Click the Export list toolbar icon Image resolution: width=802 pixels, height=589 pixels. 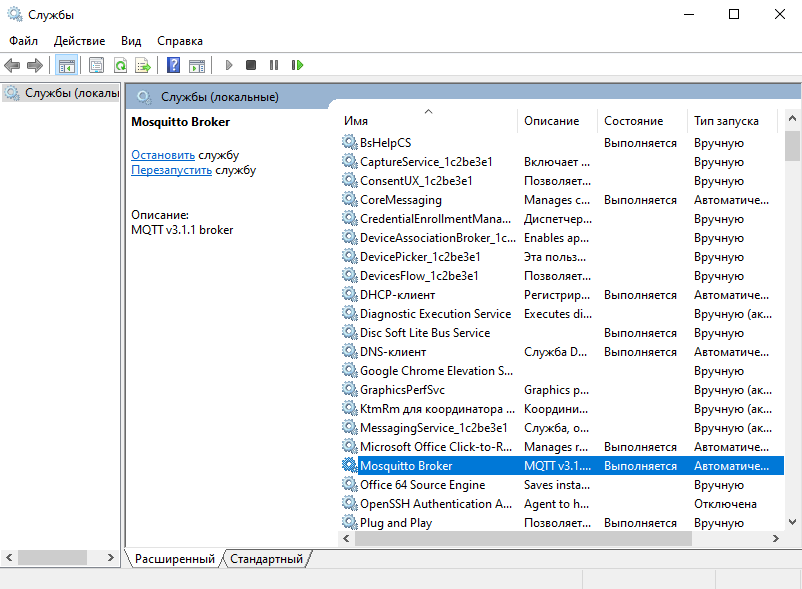[x=143, y=65]
